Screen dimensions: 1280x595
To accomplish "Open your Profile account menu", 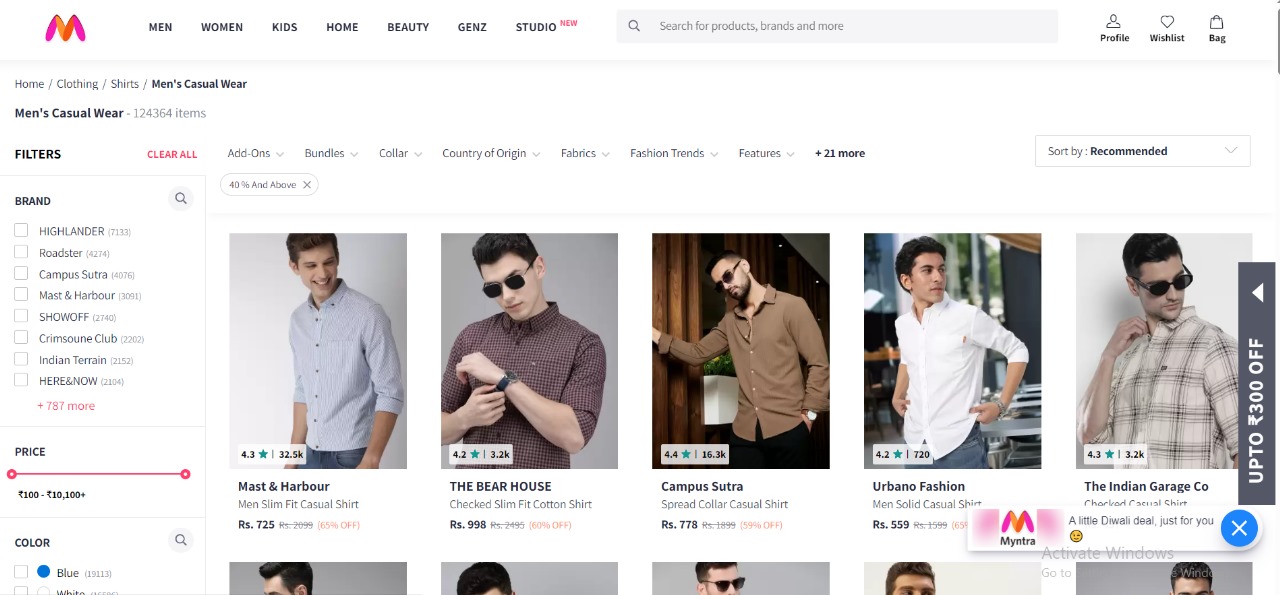I will pyautogui.click(x=1113, y=27).
